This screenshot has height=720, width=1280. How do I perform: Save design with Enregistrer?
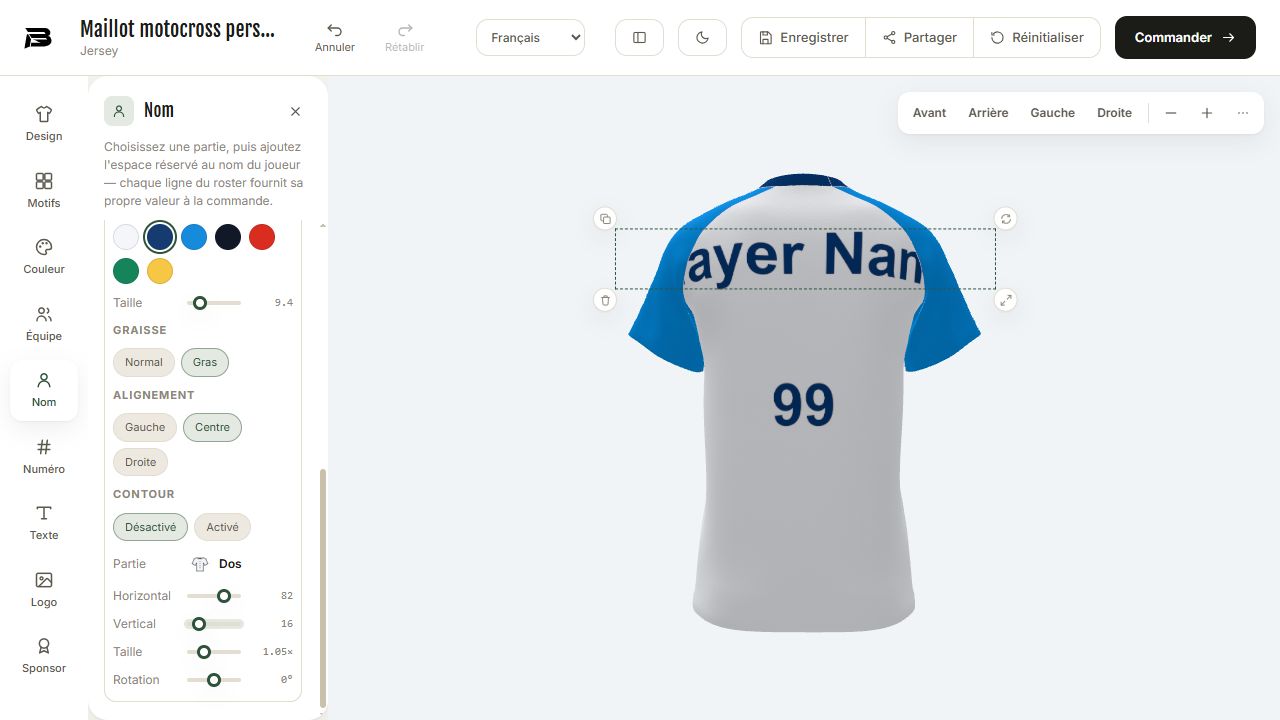tap(803, 38)
